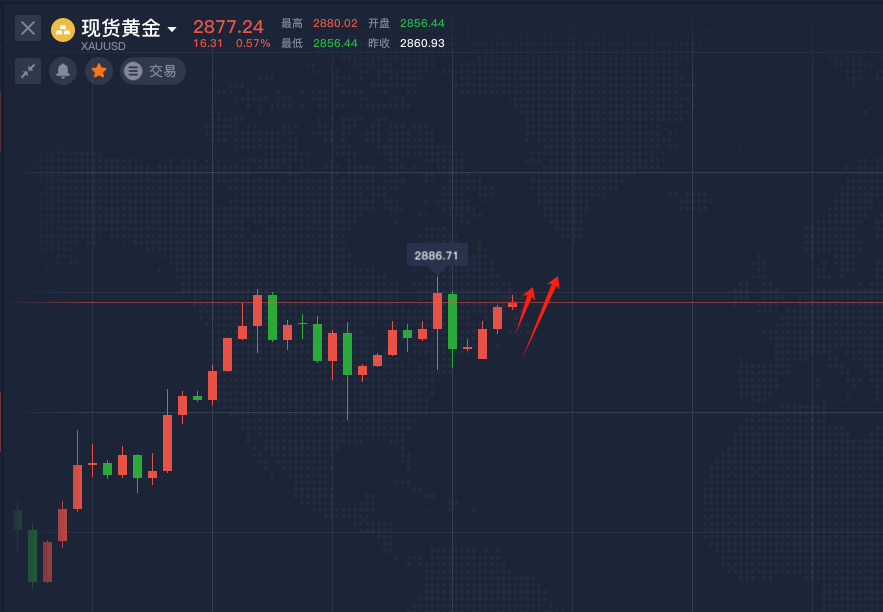The height and width of the screenshot is (612, 883).
Task: Click the 开盘 value 2856.44
Action: point(422,23)
